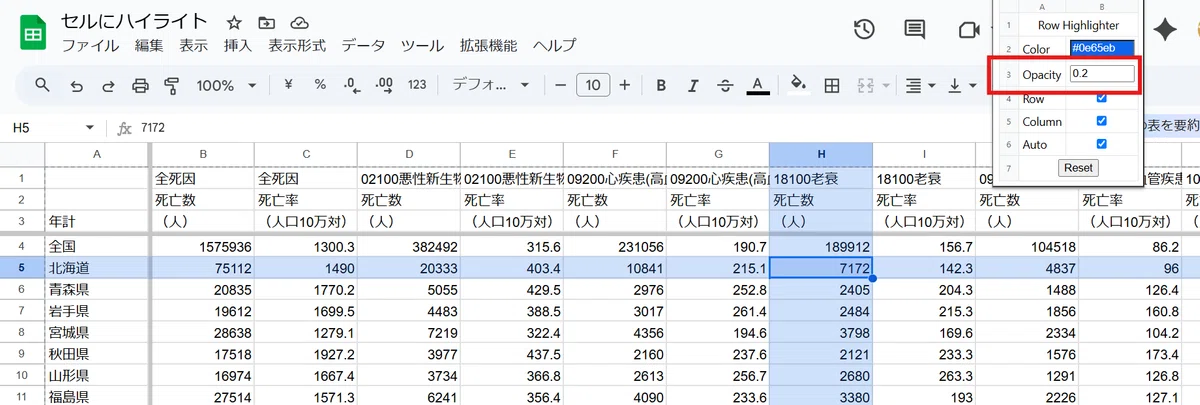Click the font size box showing 10
The image size is (1200, 405).
pos(593,85)
